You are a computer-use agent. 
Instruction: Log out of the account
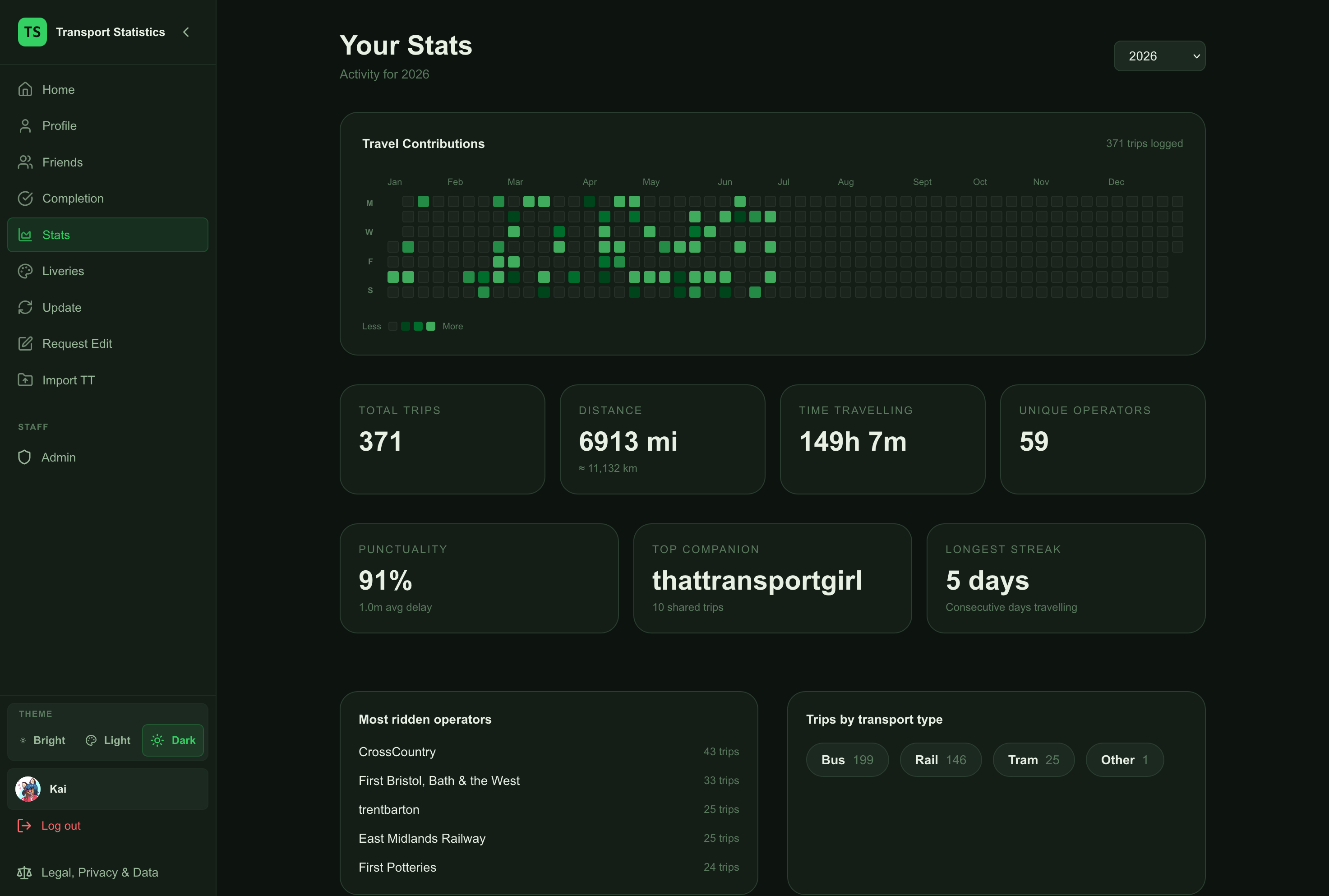(x=107, y=826)
